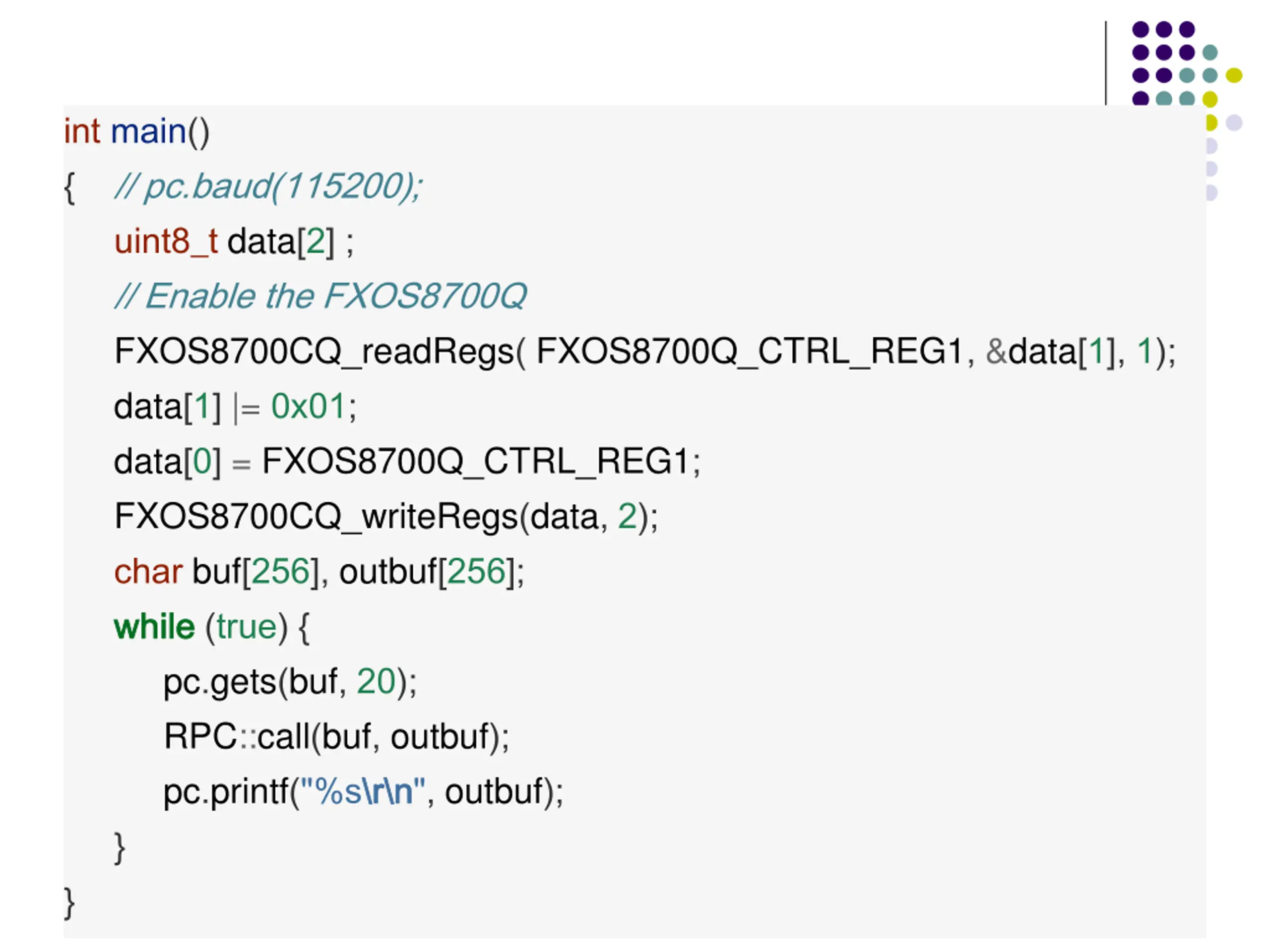
Task: Click outbuf[256] declaration
Action: [427, 572]
